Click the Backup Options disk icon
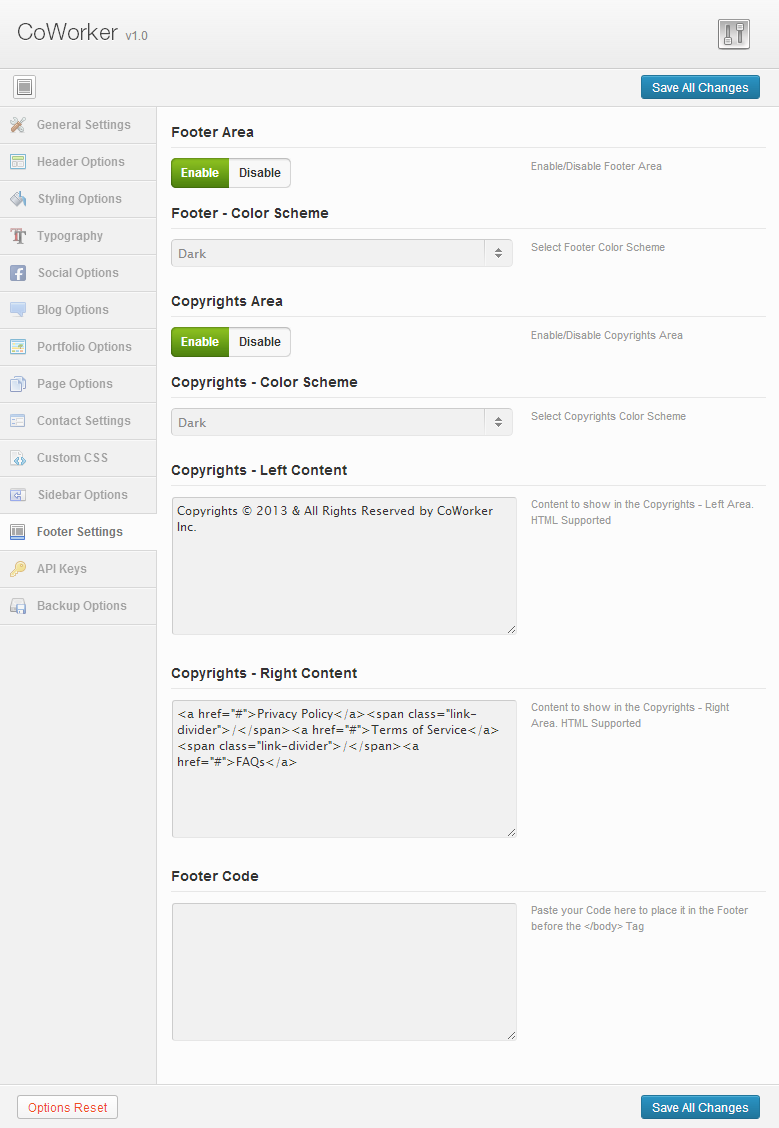The width and height of the screenshot is (779, 1128). click(18, 606)
